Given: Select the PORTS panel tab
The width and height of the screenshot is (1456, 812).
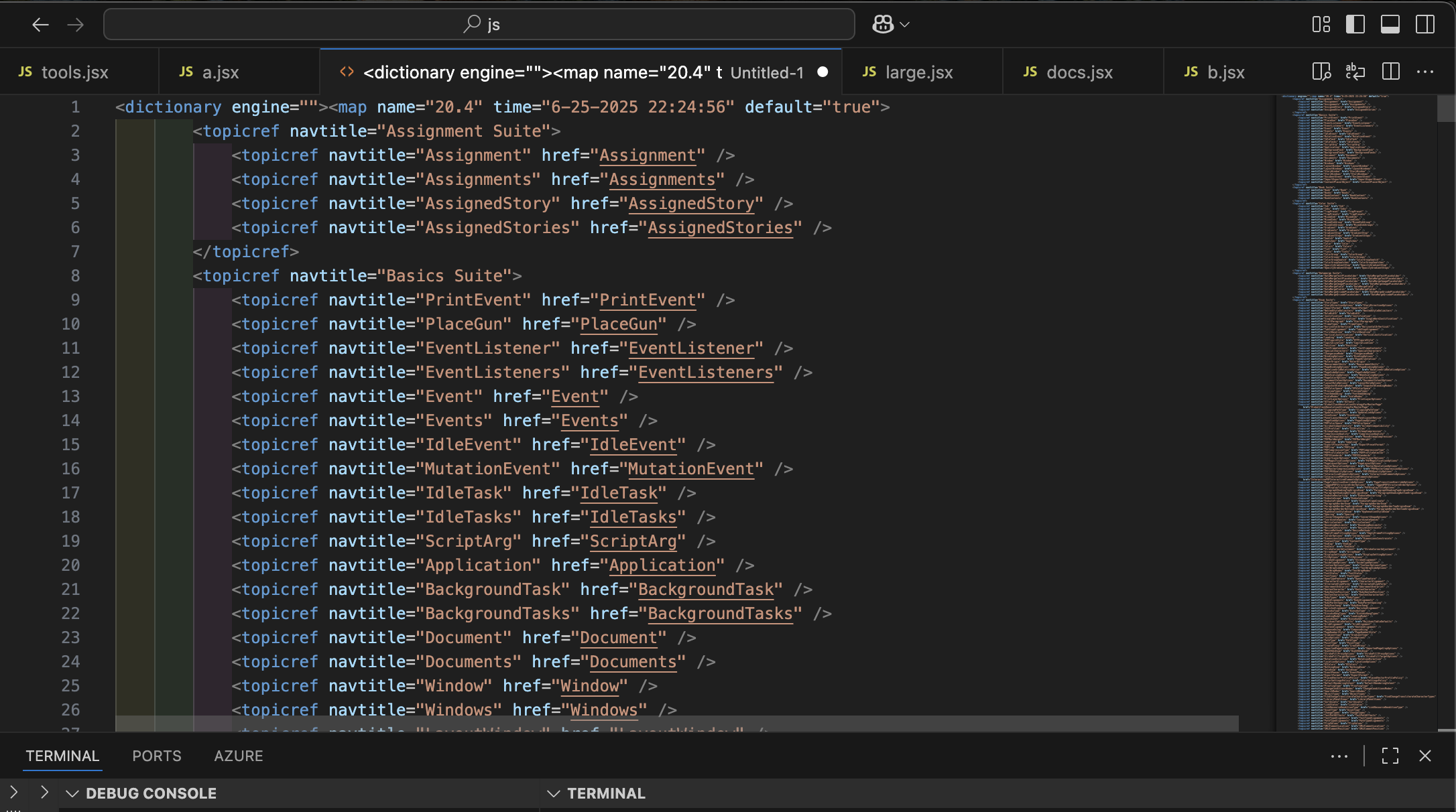Looking at the screenshot, I should point(157,756).
